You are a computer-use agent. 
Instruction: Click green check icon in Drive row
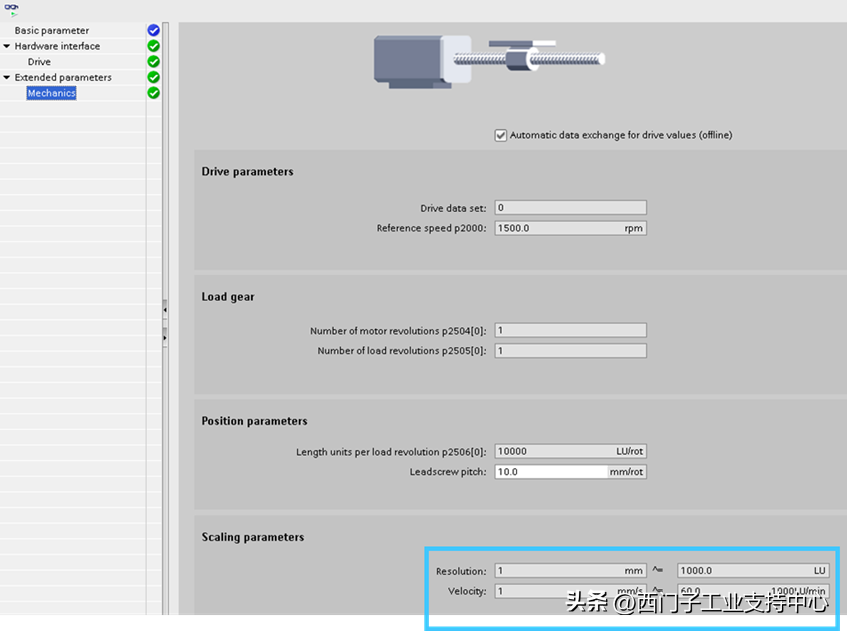[x=153, y=62]
